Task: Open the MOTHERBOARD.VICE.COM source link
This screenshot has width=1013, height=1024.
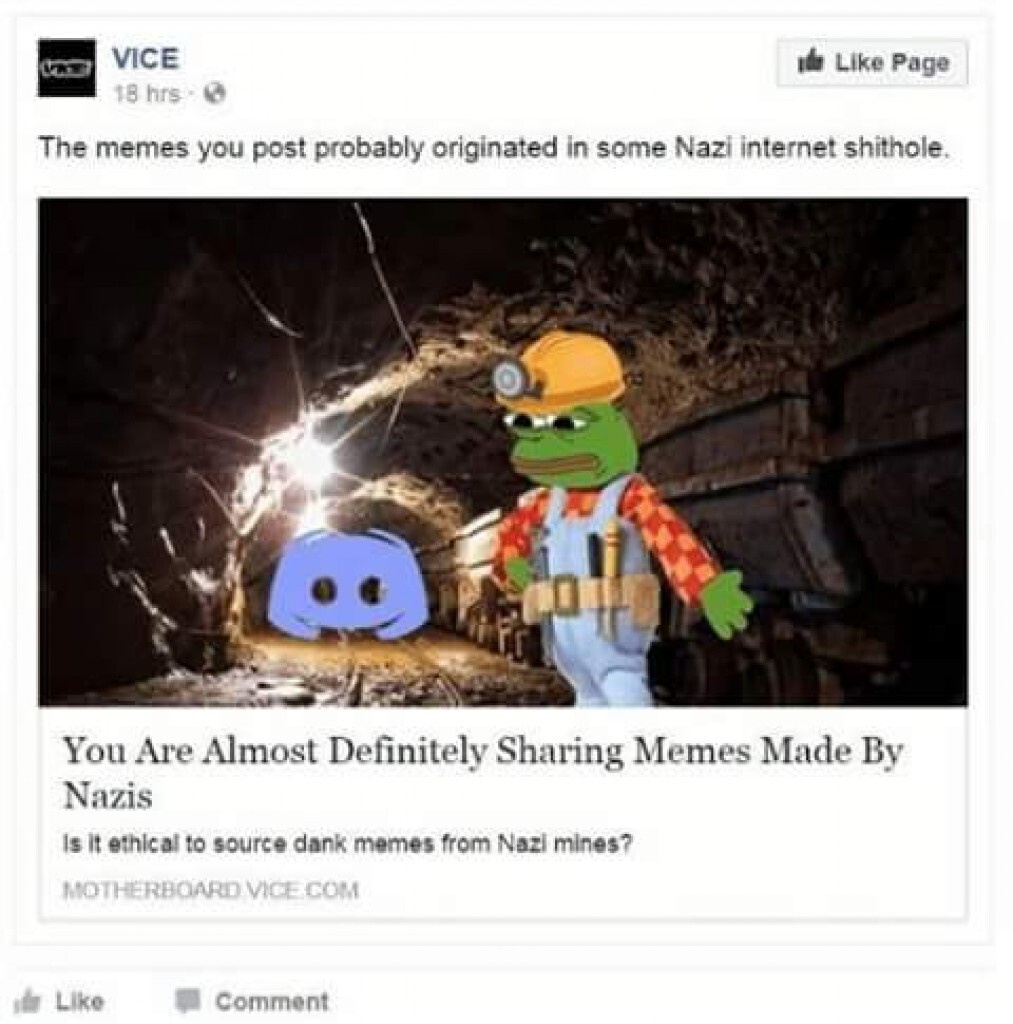Action: (211, 890)
